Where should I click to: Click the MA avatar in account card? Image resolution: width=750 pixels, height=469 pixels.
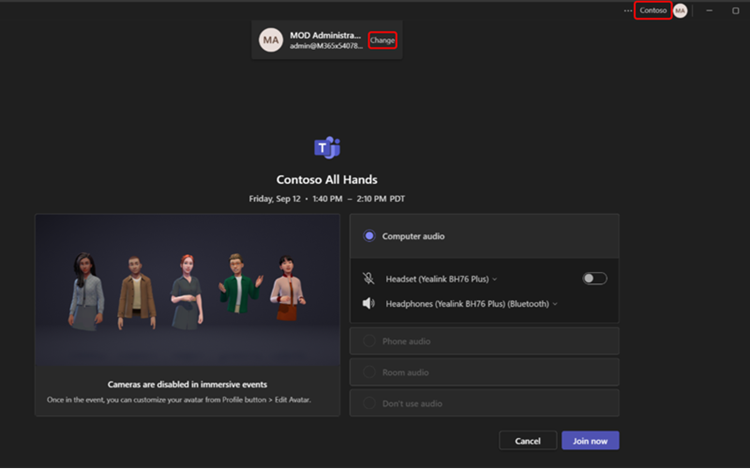tap(270, 40)
